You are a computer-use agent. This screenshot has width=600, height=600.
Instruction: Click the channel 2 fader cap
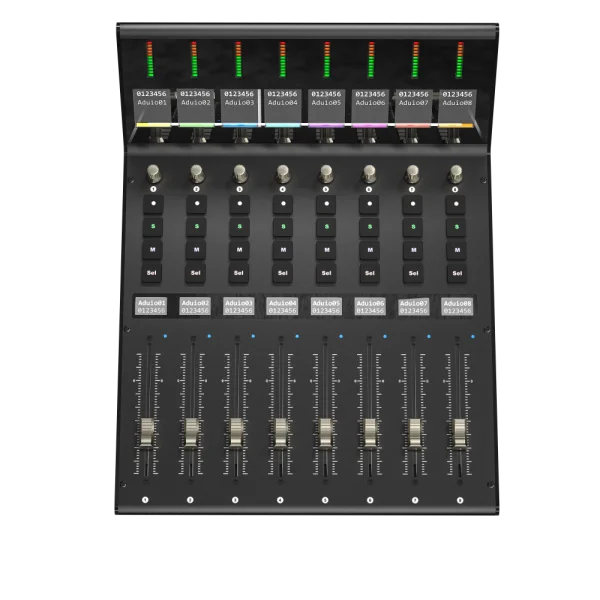[191, 432]
